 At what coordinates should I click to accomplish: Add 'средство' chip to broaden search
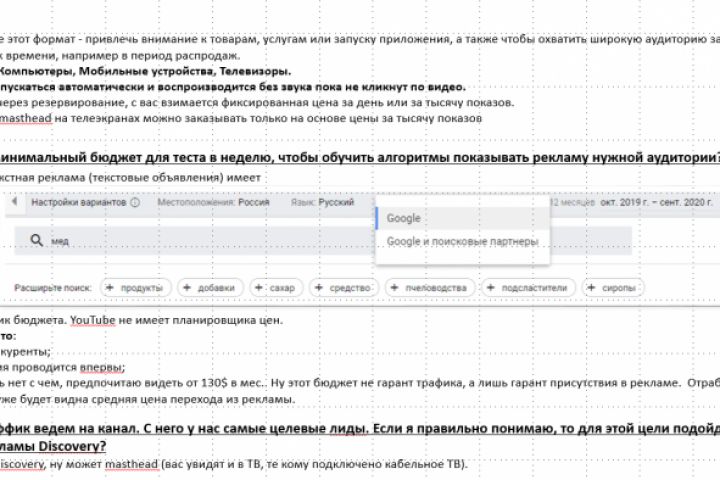pyautogui.click(x=344, y=288)
